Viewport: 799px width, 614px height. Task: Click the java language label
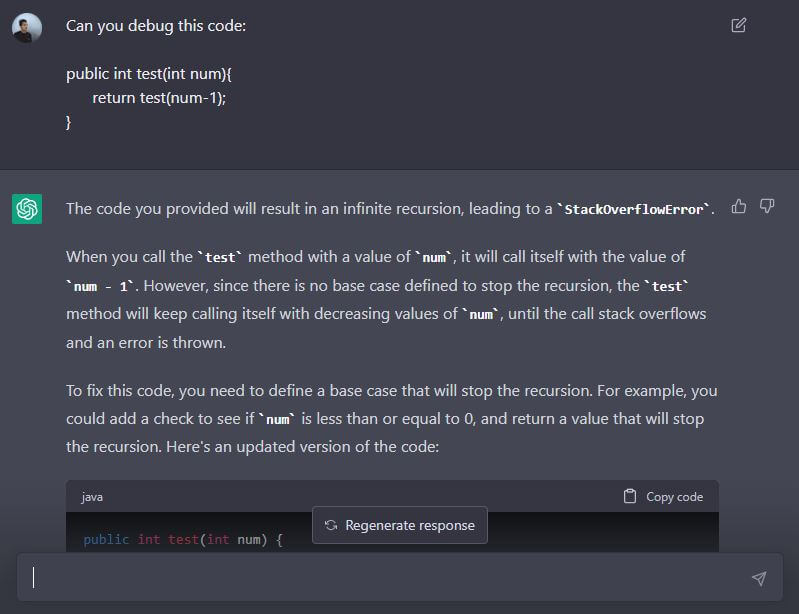coord(92,497)
